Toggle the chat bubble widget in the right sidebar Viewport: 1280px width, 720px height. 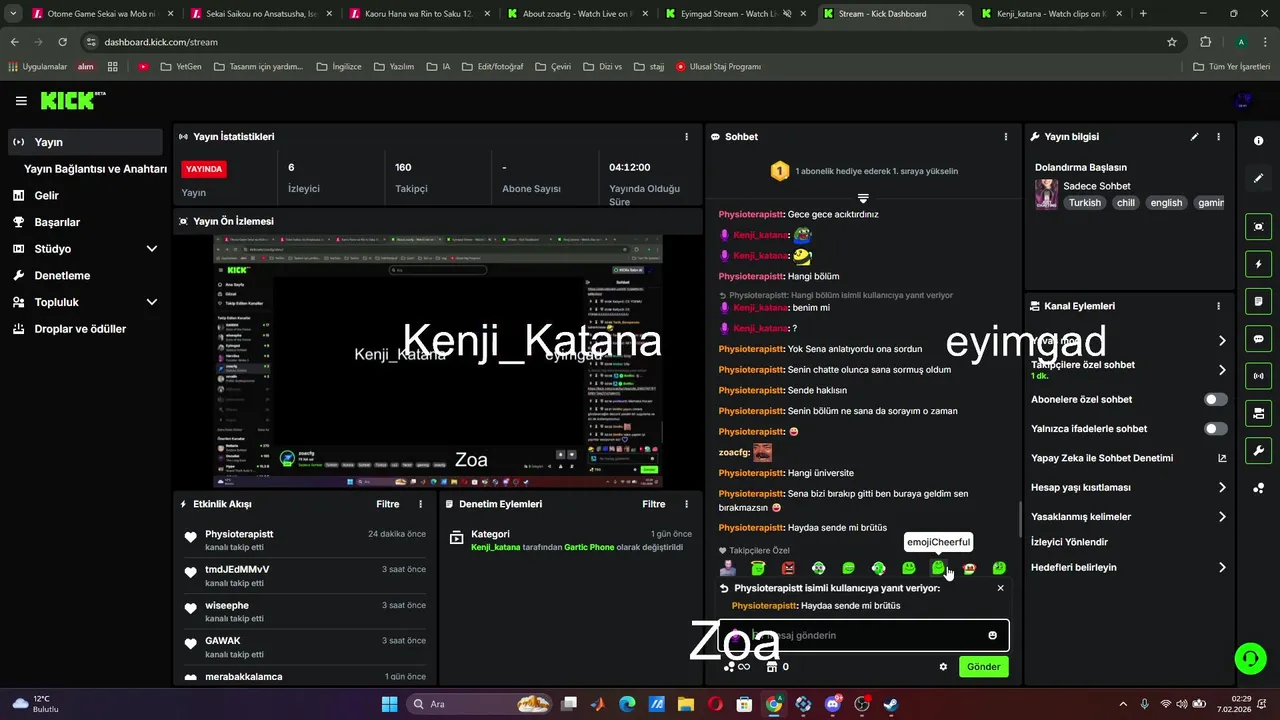tap(1258, 339)
